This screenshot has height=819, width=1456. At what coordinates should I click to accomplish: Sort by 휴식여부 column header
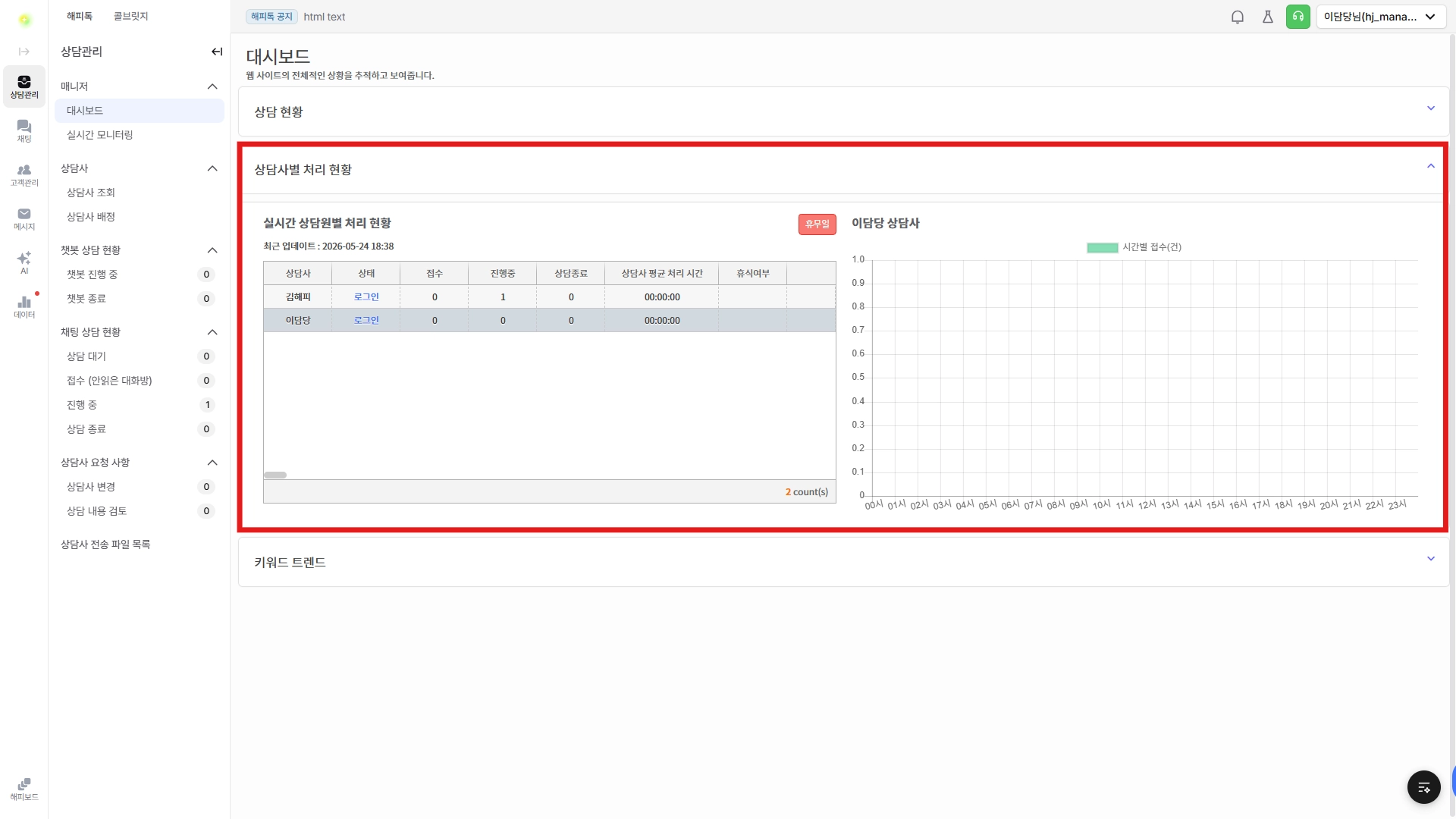click(753, 274)
